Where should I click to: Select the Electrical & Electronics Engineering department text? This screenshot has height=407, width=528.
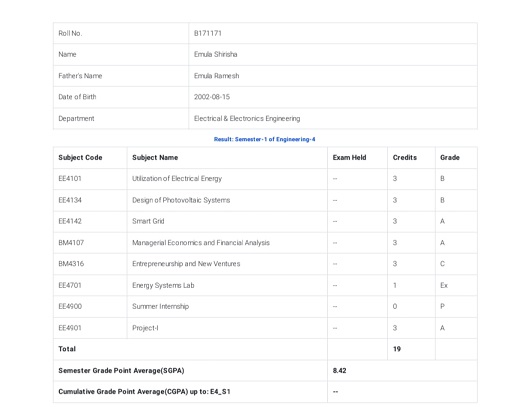coord(247,118)
